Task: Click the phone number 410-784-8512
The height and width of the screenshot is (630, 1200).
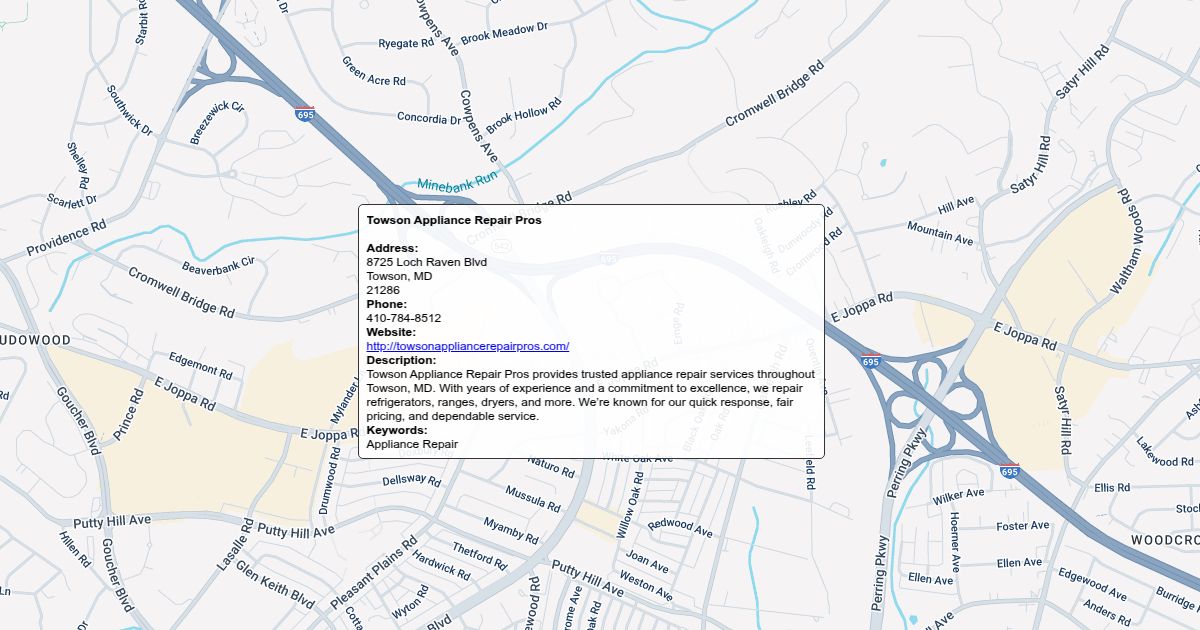Action: pos(403,318)
